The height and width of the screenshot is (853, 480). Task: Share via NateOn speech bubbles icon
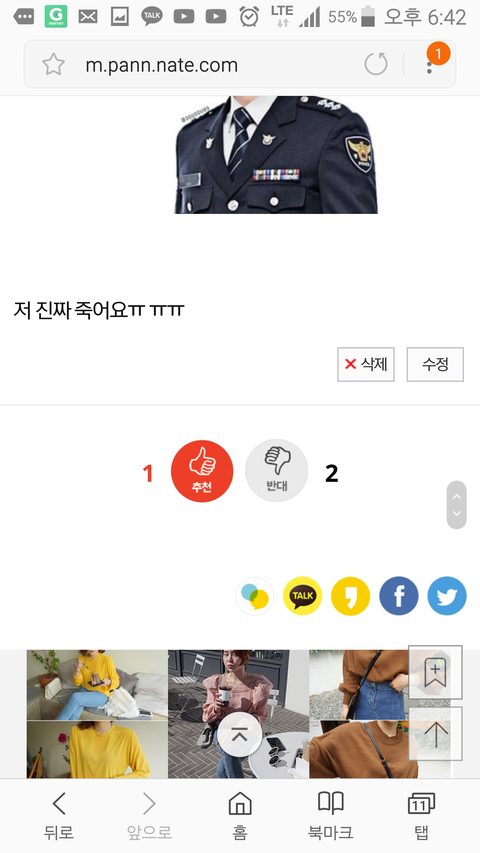coord(255,596)
